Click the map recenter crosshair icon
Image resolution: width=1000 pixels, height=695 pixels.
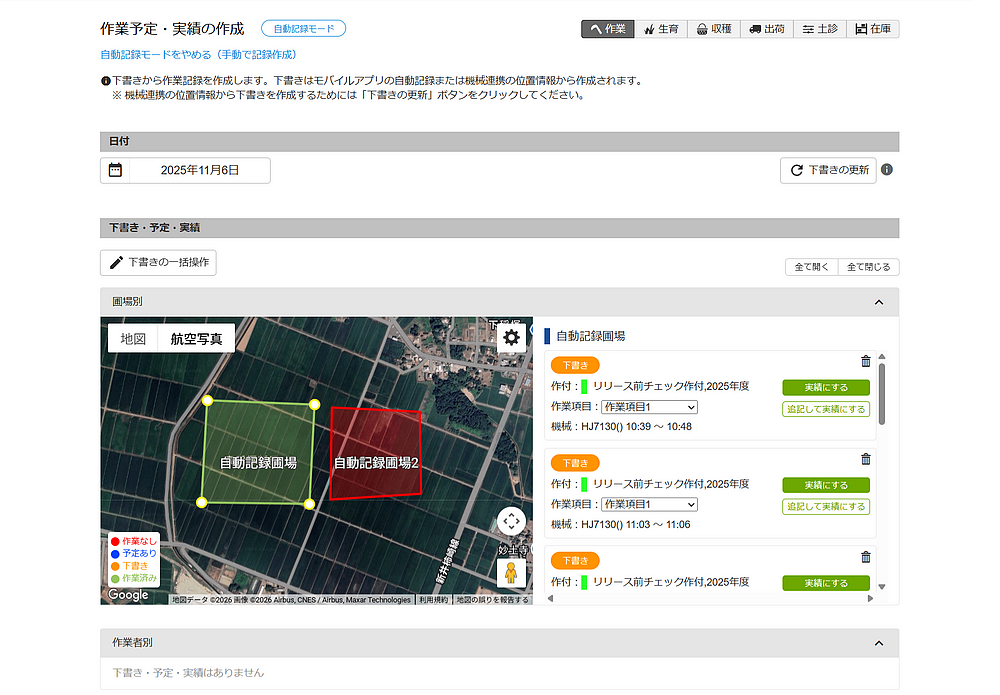pyautogui.click(x=511, y=521)
